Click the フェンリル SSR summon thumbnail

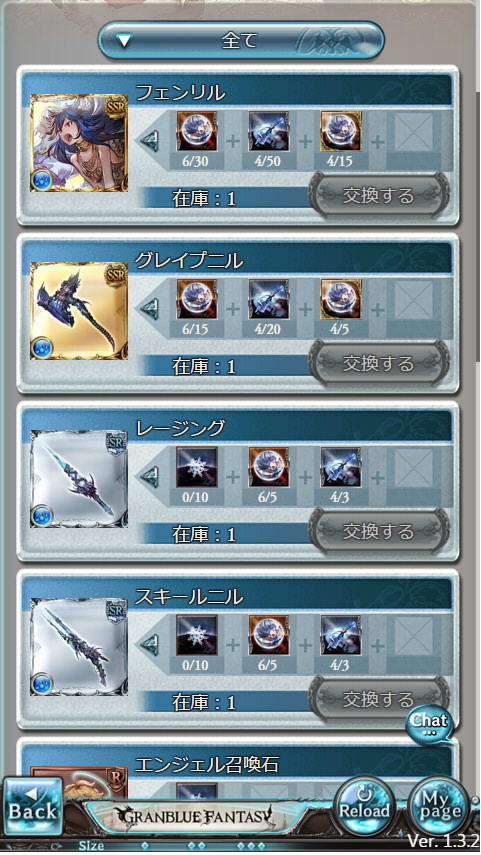tap(79, 143)
